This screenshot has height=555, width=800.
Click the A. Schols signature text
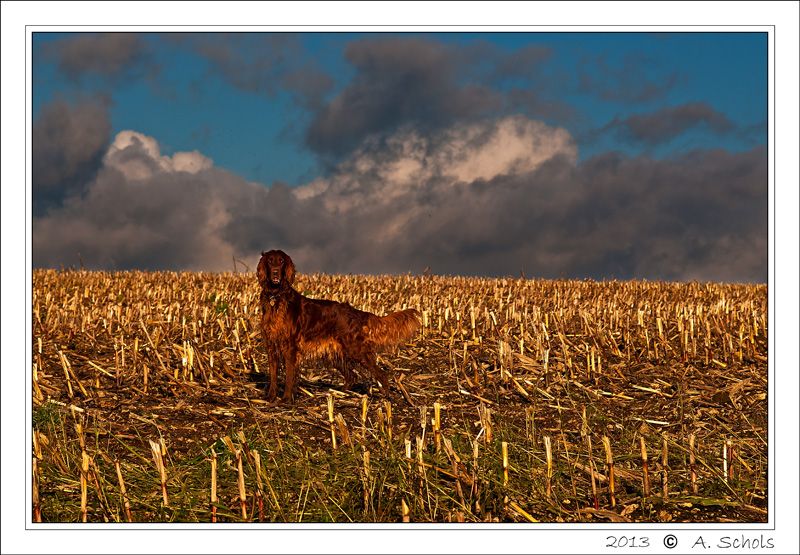pos(733,541)
